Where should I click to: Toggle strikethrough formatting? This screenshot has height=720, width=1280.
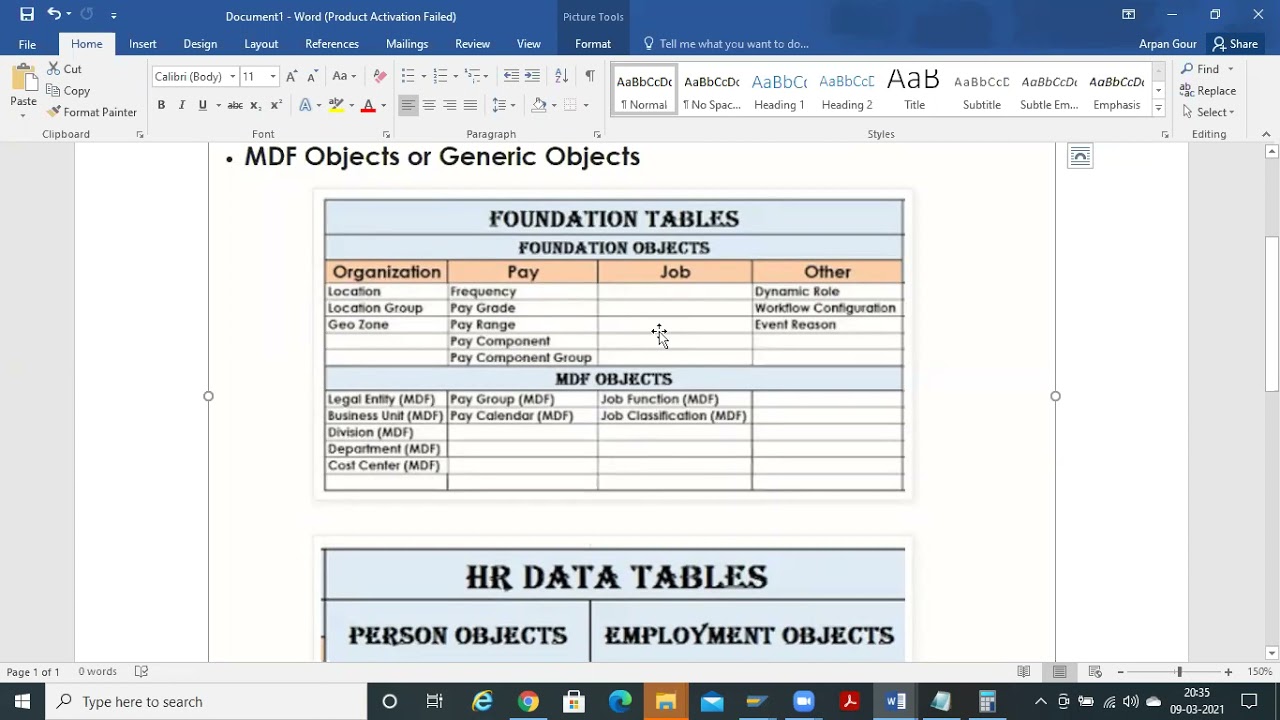pos(235,105)
